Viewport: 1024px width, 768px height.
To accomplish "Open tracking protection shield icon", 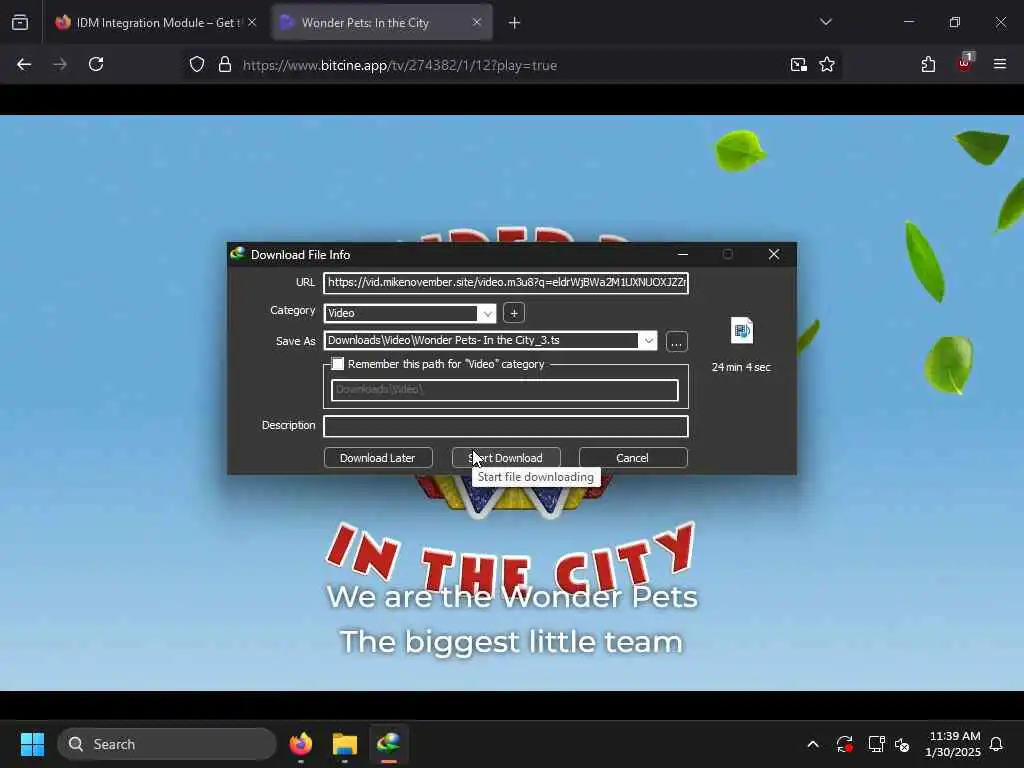I will (197, 65).
